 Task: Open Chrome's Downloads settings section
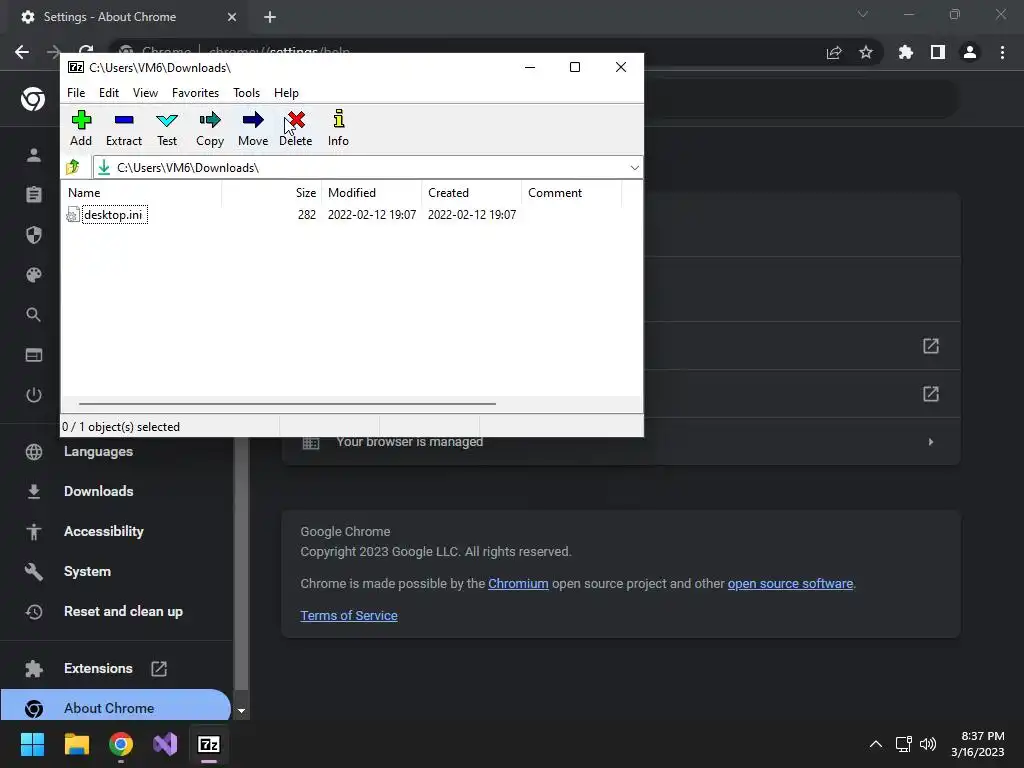[x=99, y=491]
